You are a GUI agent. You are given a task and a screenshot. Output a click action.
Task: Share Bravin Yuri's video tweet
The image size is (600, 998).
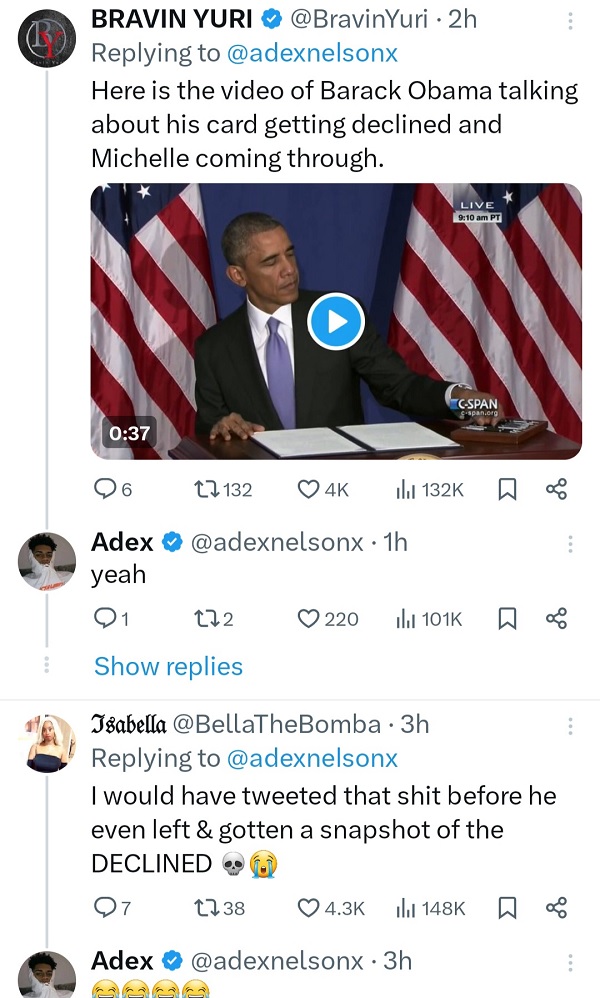coord(557,489)
